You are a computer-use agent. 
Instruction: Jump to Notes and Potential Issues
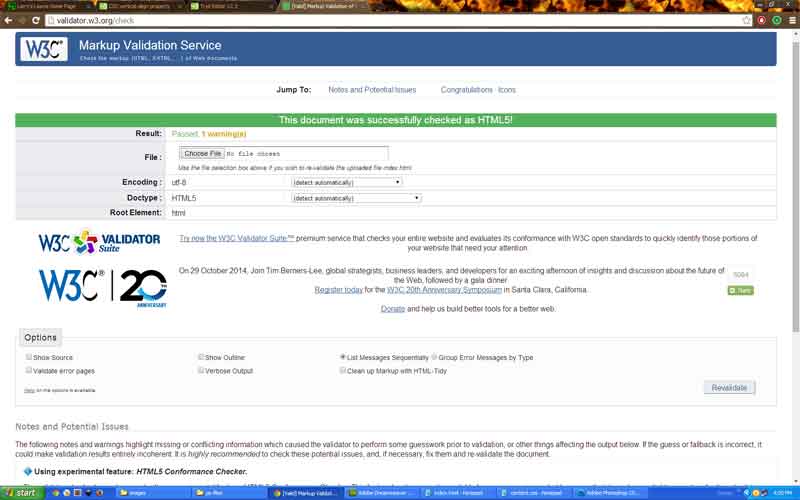[x=372, y=90]
